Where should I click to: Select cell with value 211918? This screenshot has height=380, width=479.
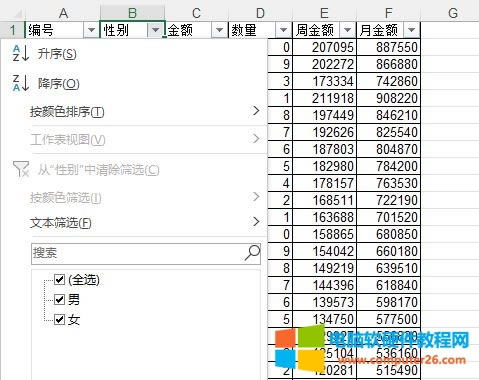pyautogui.click(x=324, y=98)
